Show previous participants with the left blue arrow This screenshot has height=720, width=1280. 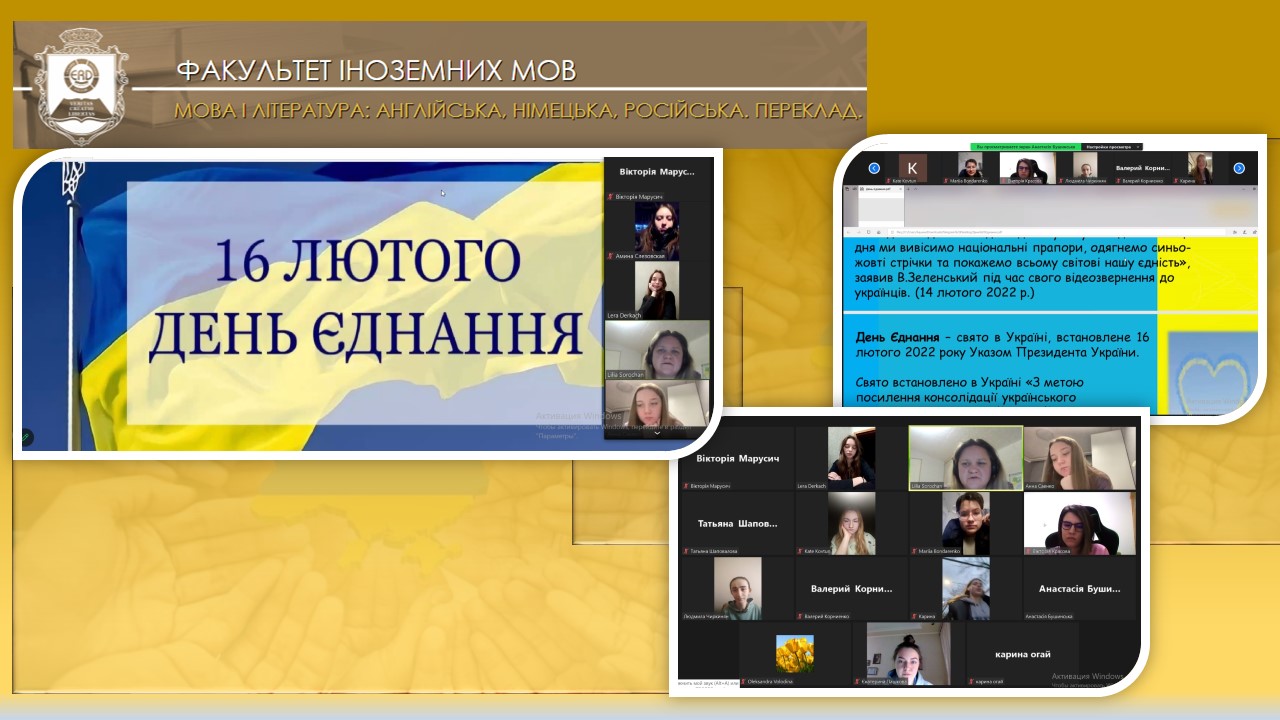(874, 168)
